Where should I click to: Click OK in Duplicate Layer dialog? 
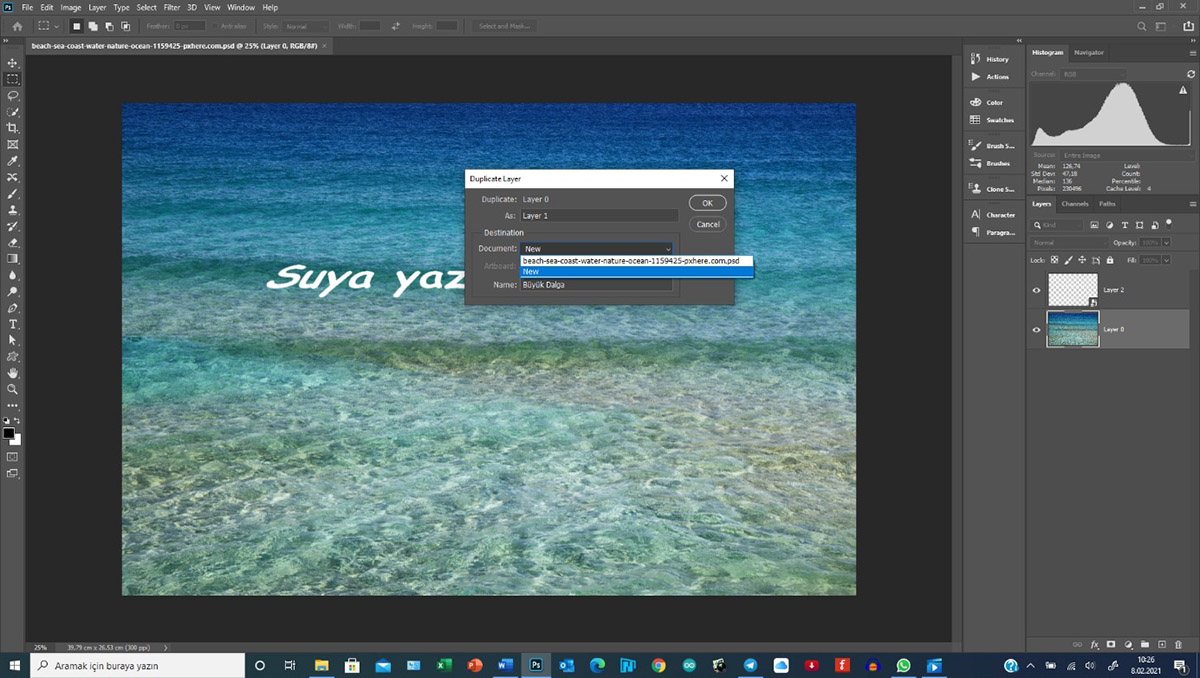pyautogui.click(x=707, y=203)
